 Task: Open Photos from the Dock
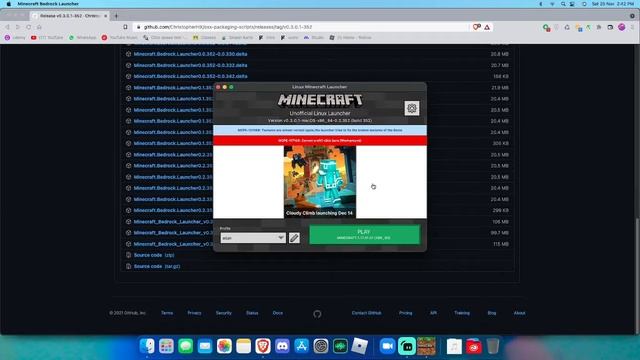[224, 346]
